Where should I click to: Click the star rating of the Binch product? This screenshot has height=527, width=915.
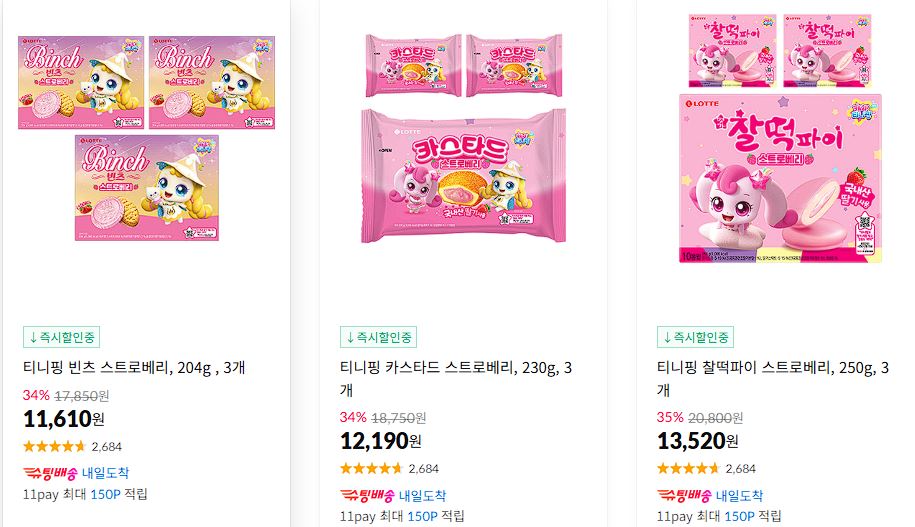click(x=54, y=446)
